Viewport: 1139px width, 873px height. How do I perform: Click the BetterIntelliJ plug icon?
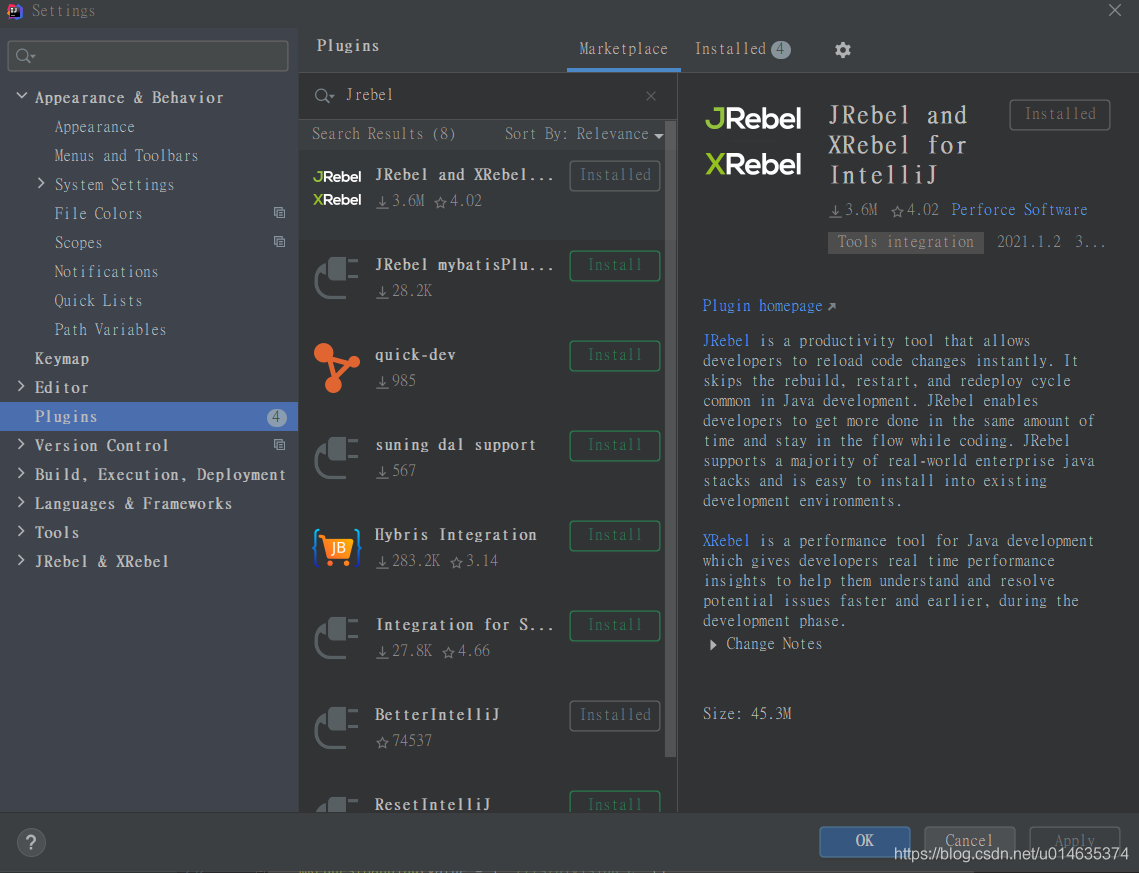coord(336,728)
